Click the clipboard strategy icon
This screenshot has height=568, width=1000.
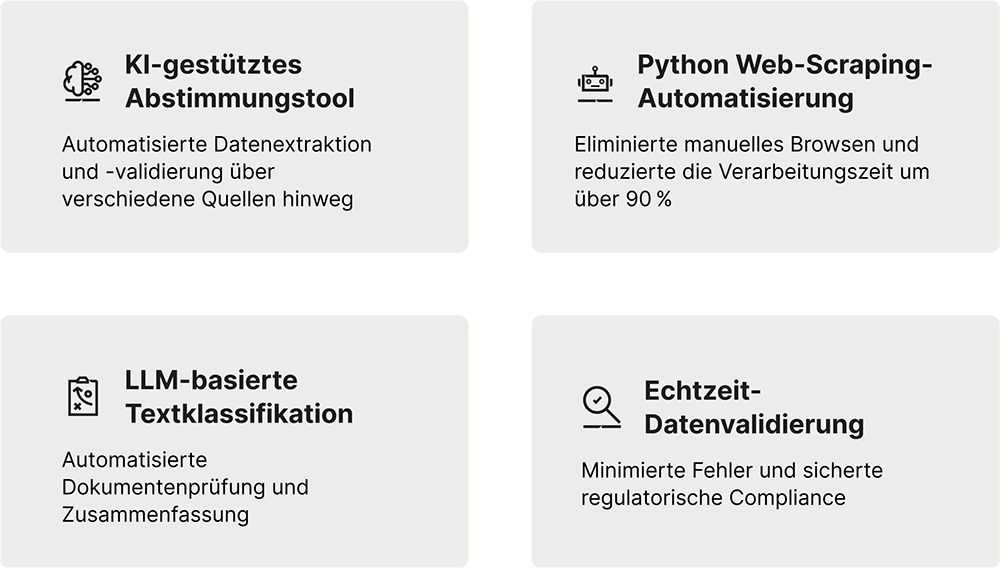[x=82, y=397]
